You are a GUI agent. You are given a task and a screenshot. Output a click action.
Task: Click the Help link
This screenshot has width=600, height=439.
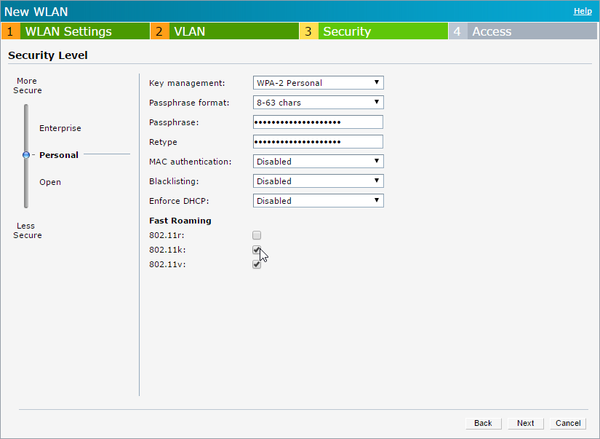pos(582,11)
